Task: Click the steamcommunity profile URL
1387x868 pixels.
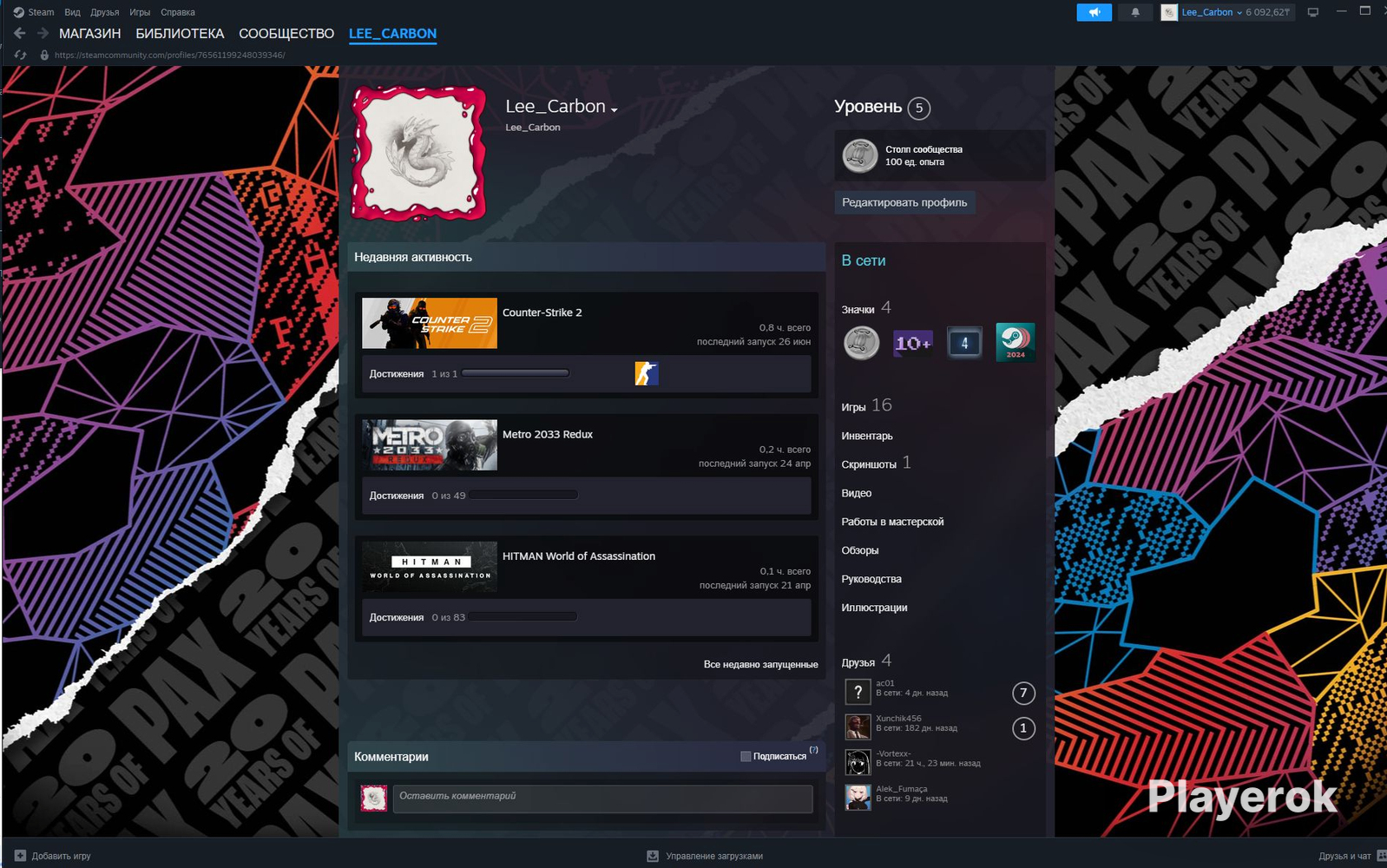Action: click(169, 55)
